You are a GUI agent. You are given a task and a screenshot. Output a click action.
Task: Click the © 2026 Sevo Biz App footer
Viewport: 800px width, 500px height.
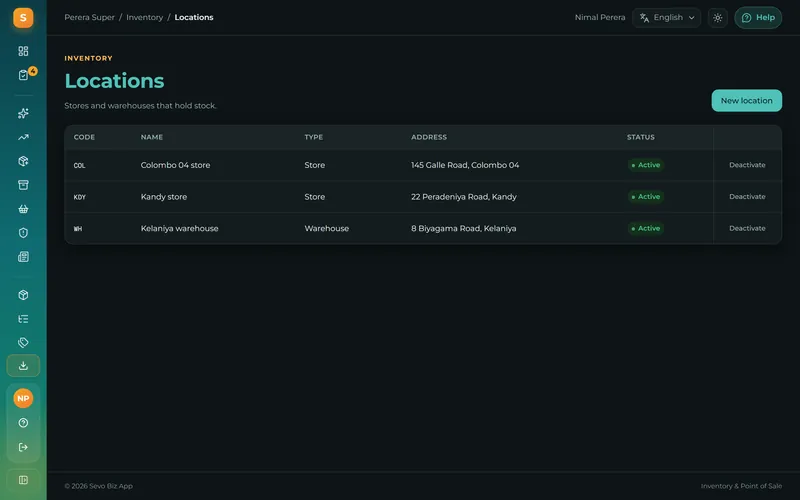click(x=98, y=486)
